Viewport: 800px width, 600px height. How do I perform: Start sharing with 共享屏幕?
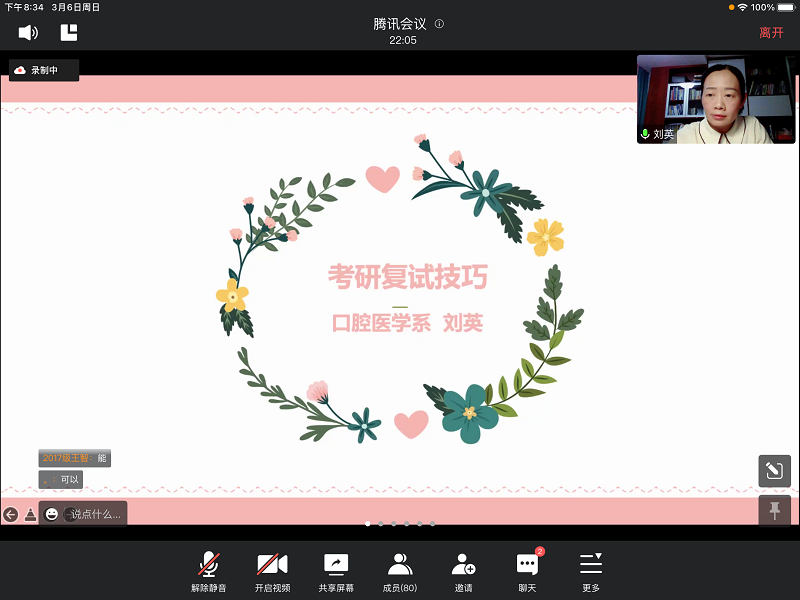point(336,572)
